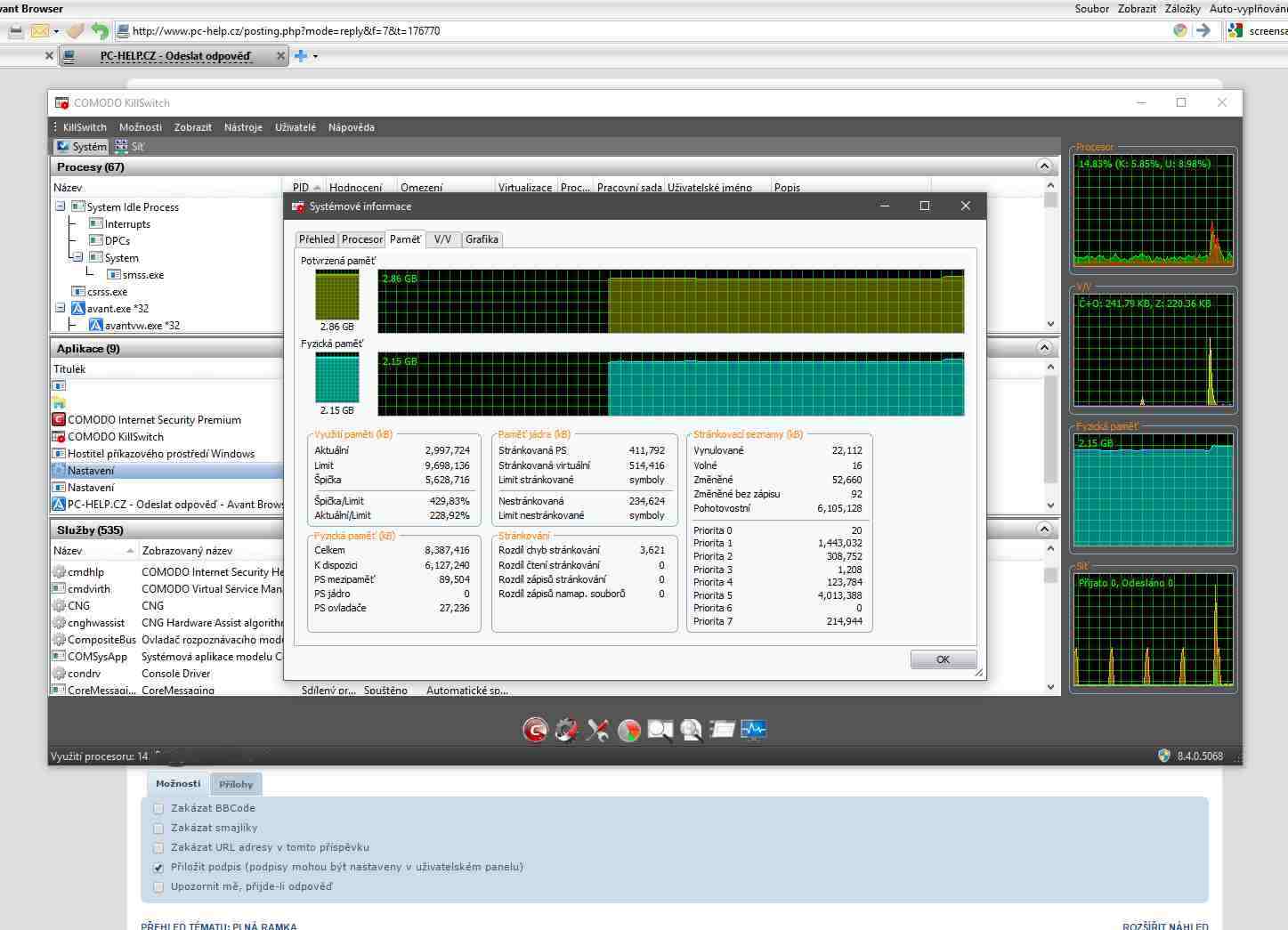Image resolution: width=1288 pixels, height=930 pixels.
Task: Switch to Procesor tab
Action: click(x=362, y=239)
